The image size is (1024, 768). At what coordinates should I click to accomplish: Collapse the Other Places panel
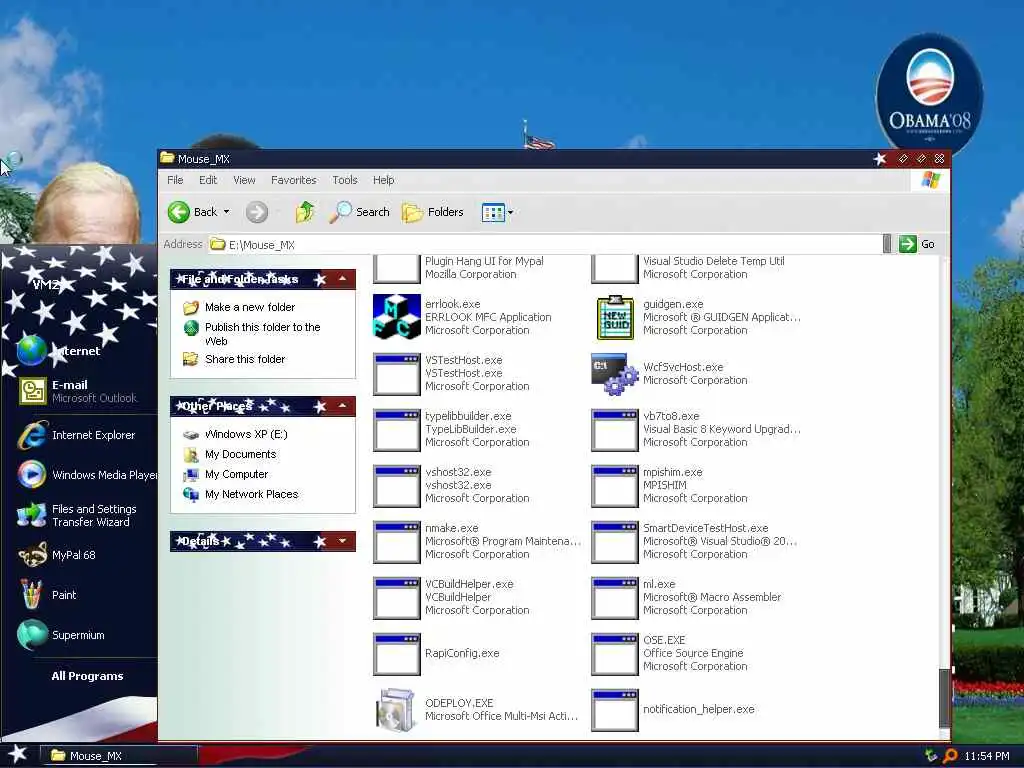click(343, 406)
